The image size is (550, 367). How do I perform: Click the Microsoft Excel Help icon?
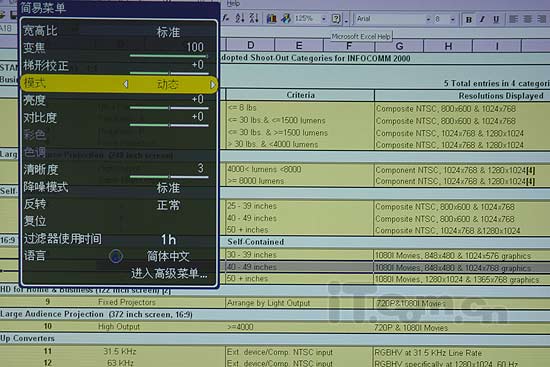pos(336,19)
